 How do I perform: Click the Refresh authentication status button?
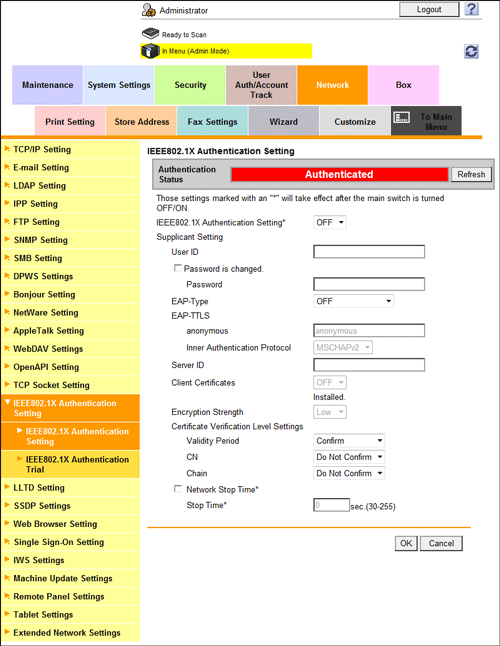[x=471, y=174]
